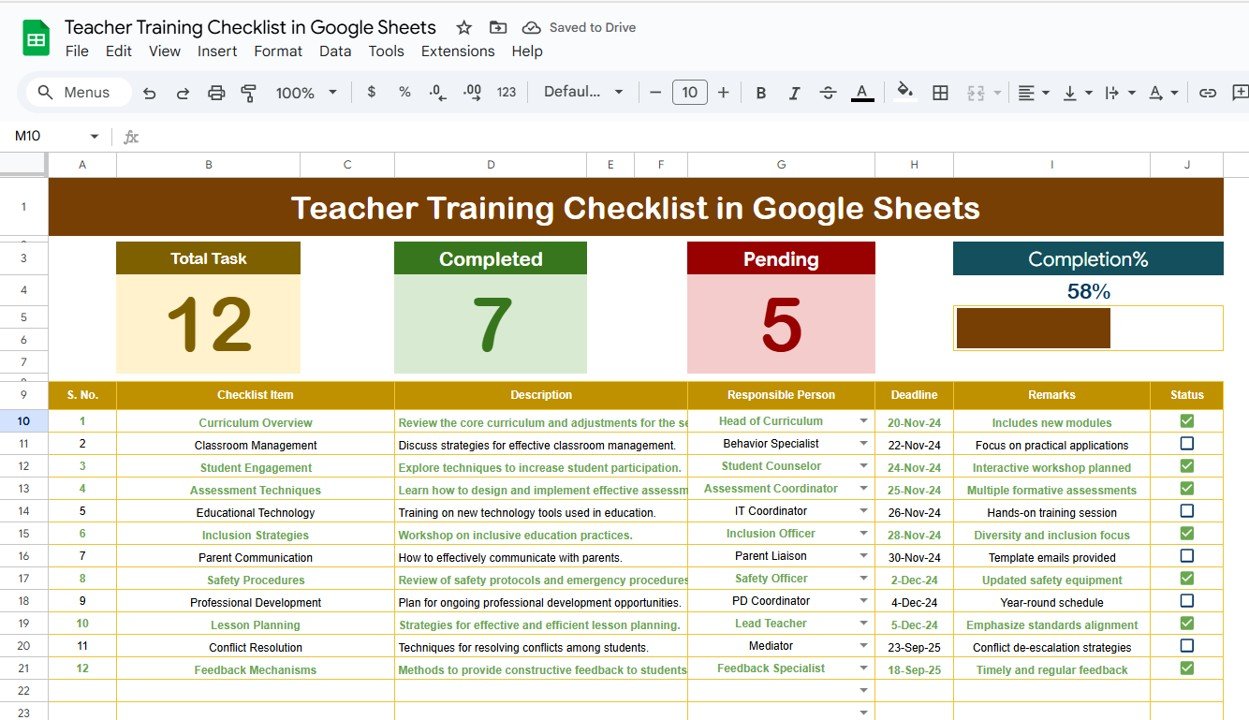This screenshot has height=720, width=1249.
Task: Insert a link
Action: pyautogui.click(x=1208, y=92)
